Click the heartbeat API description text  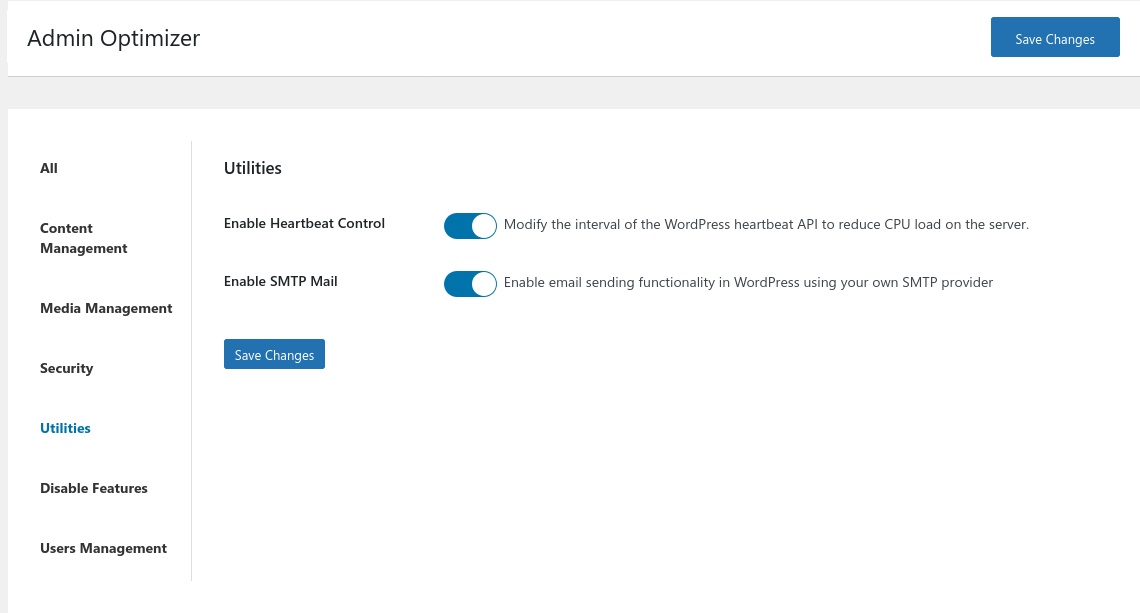tap(766, 225)
